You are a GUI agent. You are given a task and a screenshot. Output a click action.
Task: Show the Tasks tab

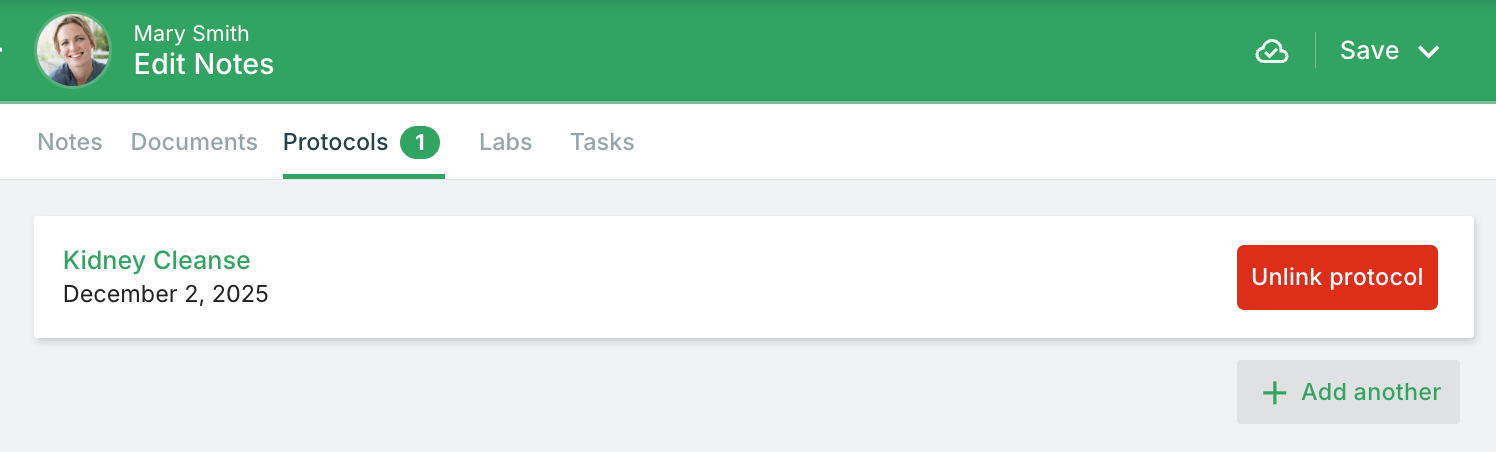pyautogui.click(x=602, y=142)
